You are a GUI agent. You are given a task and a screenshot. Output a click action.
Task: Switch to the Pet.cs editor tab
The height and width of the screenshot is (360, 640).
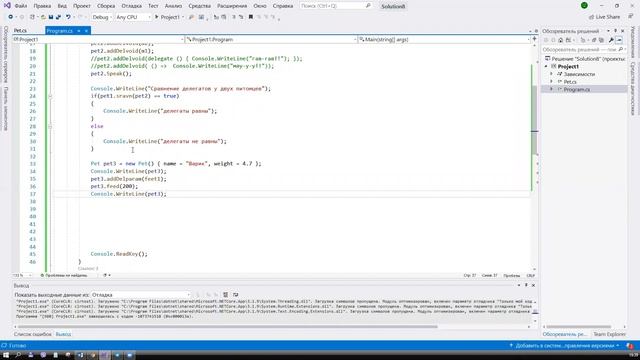[20, 31]
